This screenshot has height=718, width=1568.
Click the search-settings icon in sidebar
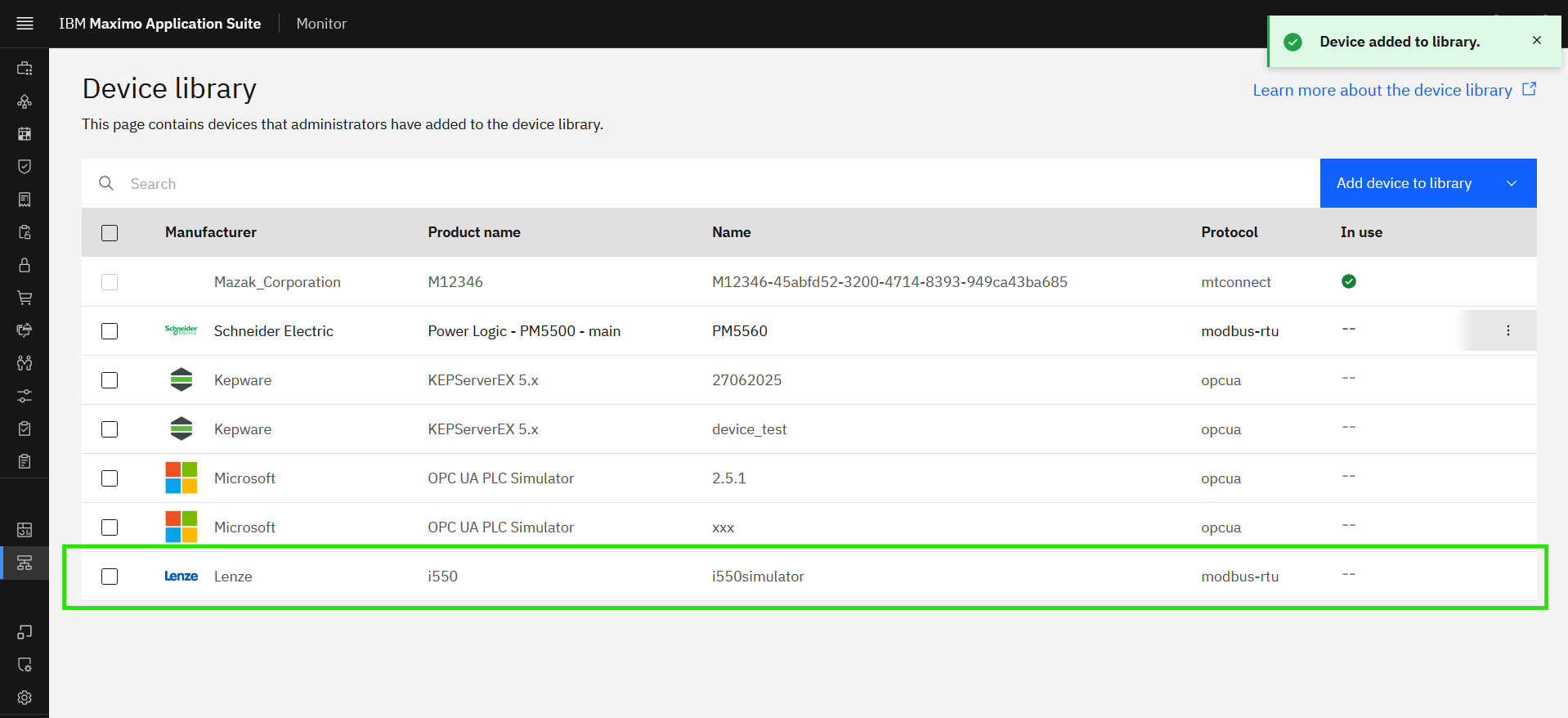pyautogui.click(x=25, y=665)
